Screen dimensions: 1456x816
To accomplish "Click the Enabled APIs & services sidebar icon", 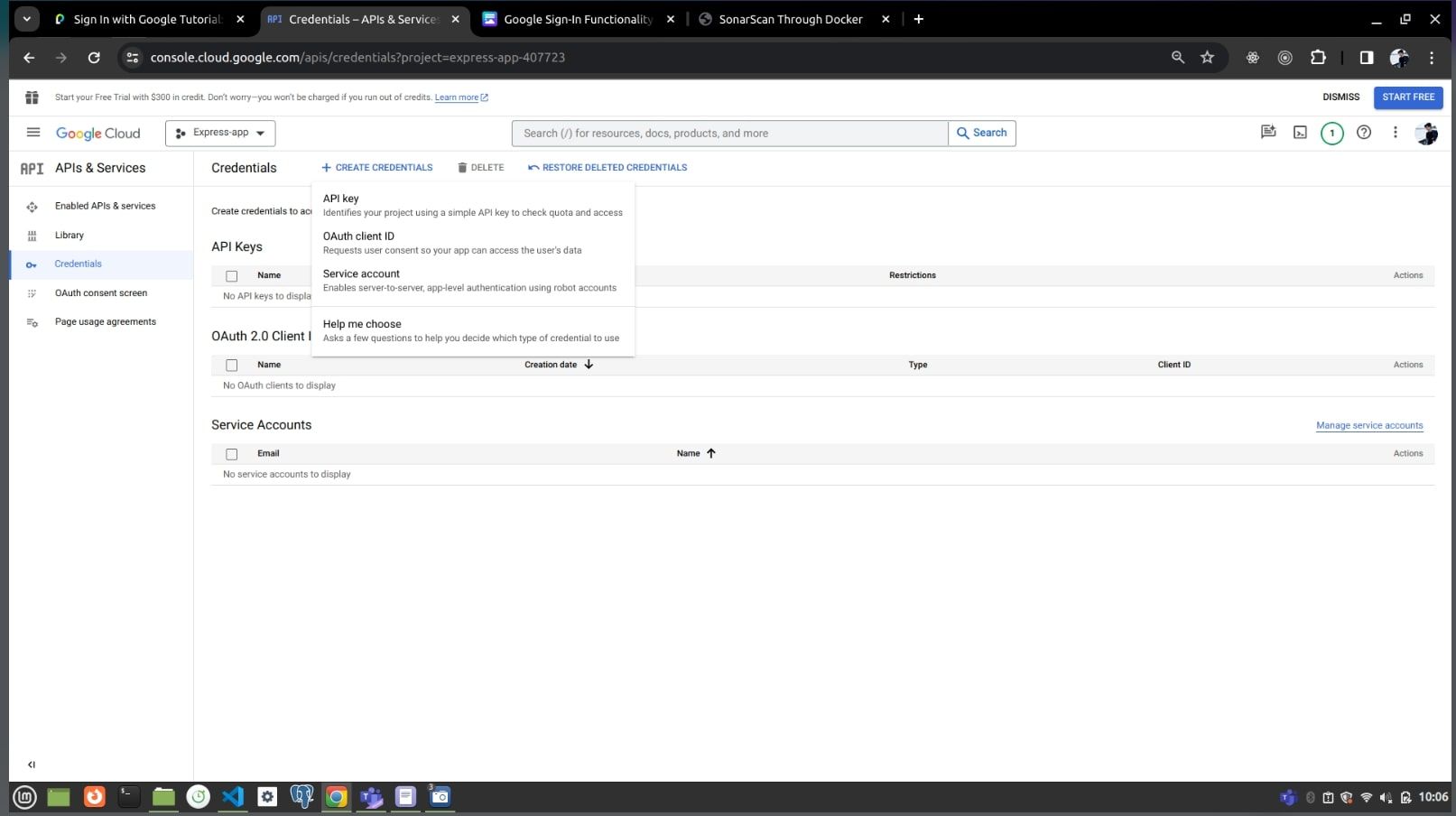I will [32, 207].
